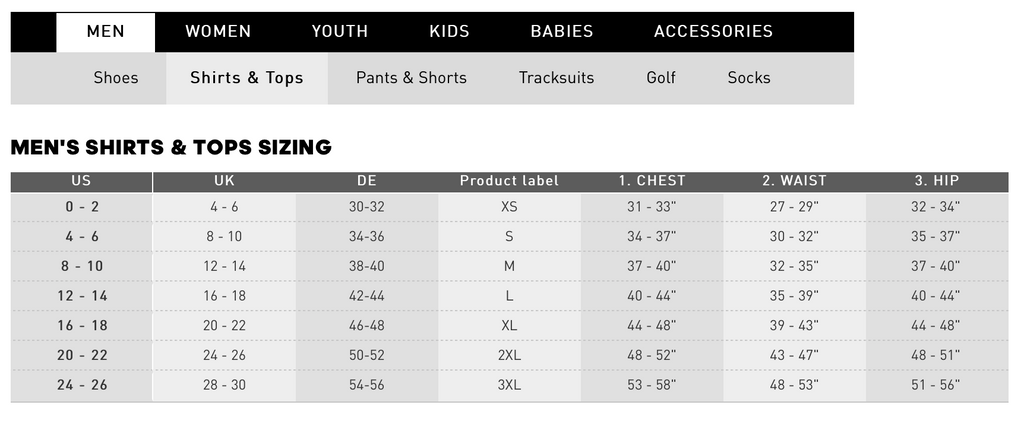The height and width of the screenshot is (430, 1024).
Task: Click the 2. WAIST column header
Action: click(795, 181)
